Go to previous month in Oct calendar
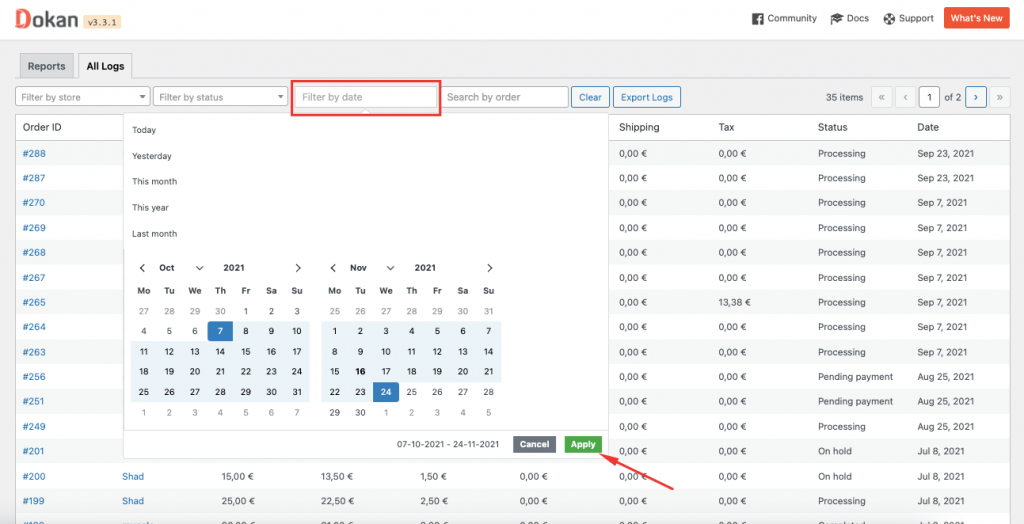The height and width of the screenshot is (524, 1024). coord(142,268)
